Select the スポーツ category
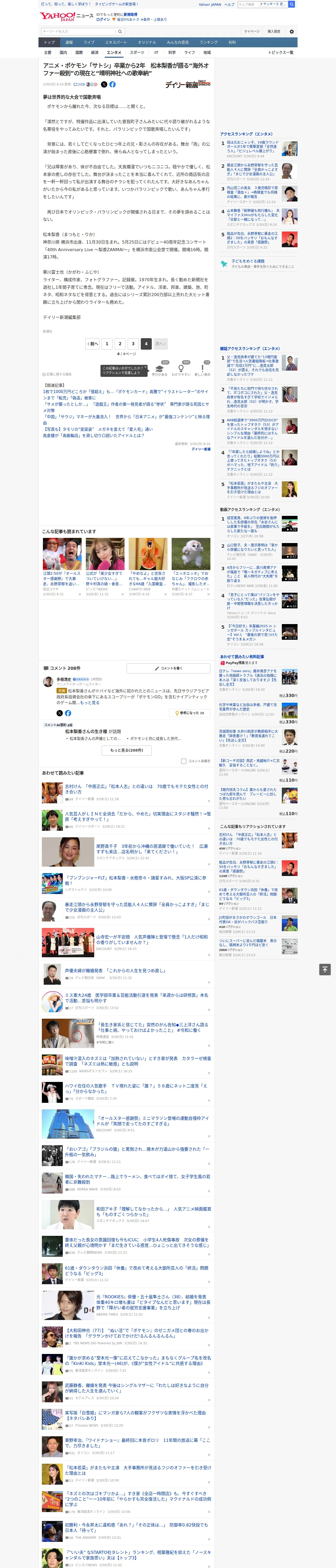The height and width of the screenshot is (1568, 336). click(137, 53)
